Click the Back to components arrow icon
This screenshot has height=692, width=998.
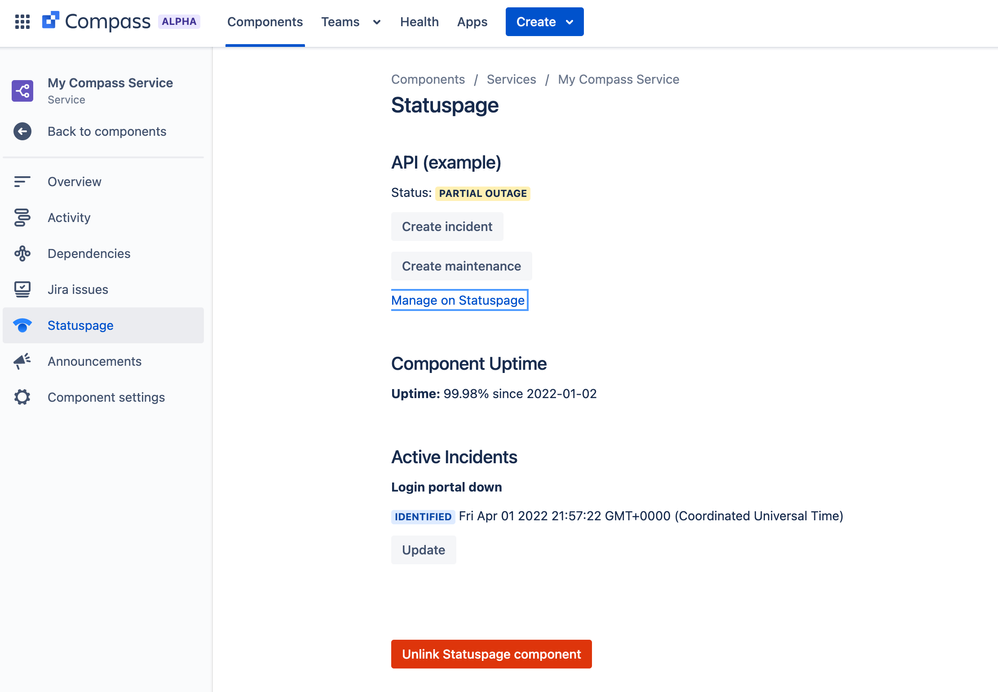pyautogui.click(x=22, y=131)
